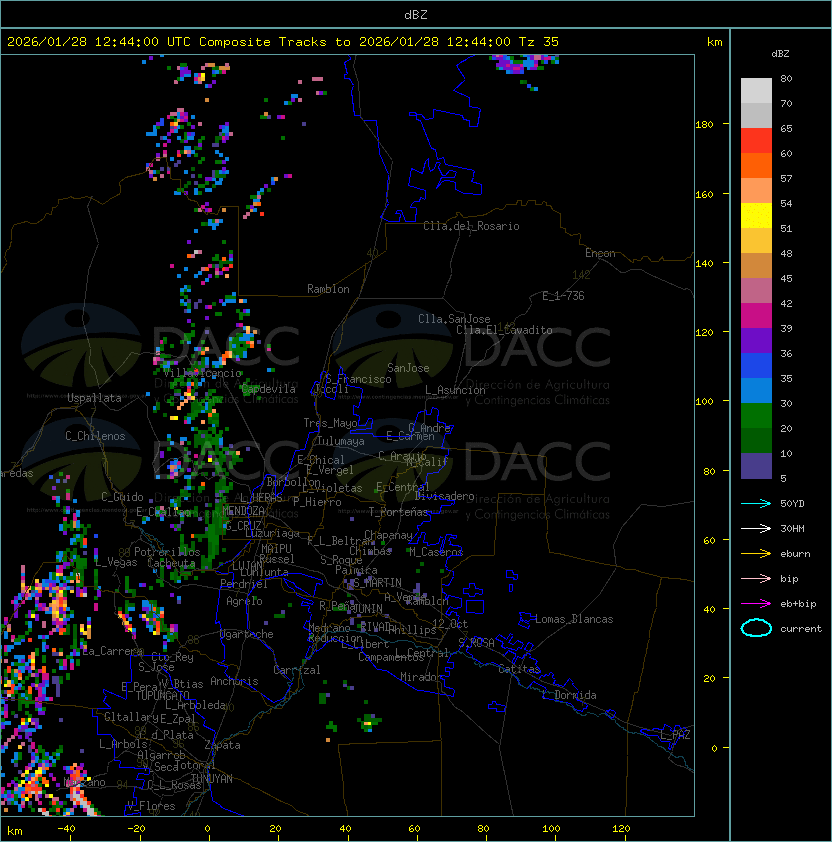The image size is (832, 842).
Task: Click the Zapata label on map
Action: click(222, 745)
